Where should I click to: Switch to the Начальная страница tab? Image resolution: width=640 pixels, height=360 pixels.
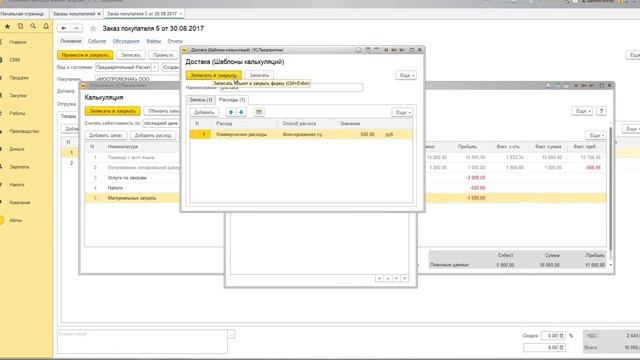click(x=22, y=14)
